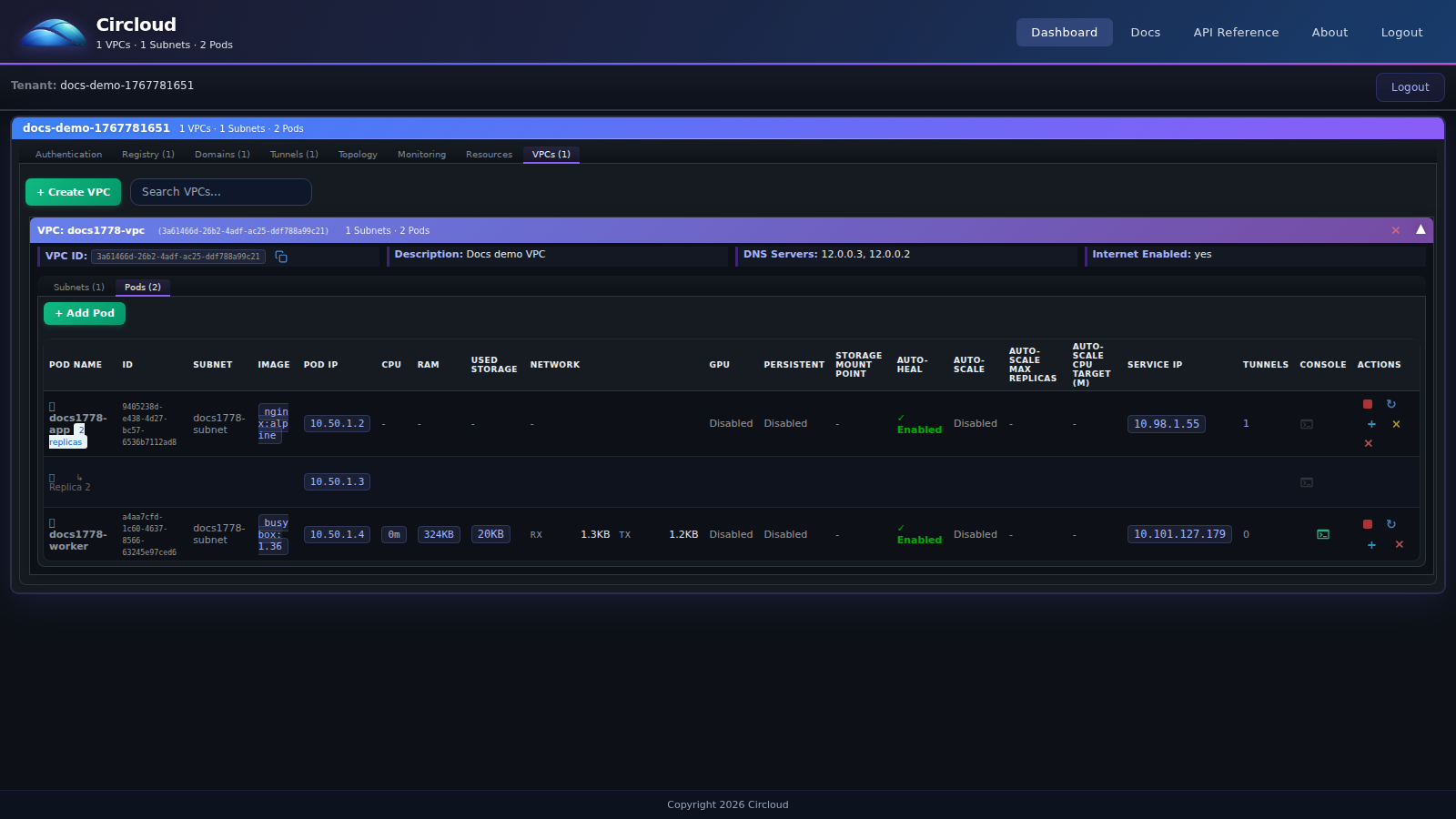
Task: Focus the Search VPCs input field
Action: [x=221, y=192]
